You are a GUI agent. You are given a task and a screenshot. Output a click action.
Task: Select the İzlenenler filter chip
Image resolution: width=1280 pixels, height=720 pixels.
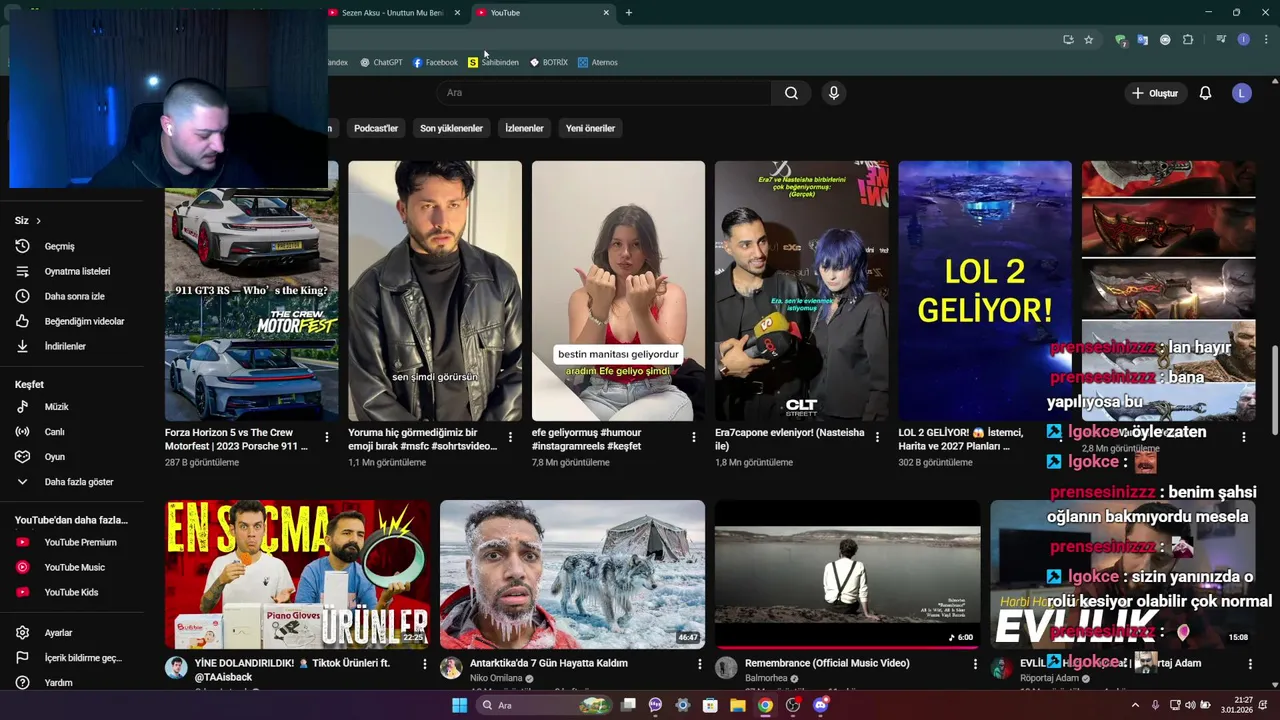[524, 128]
